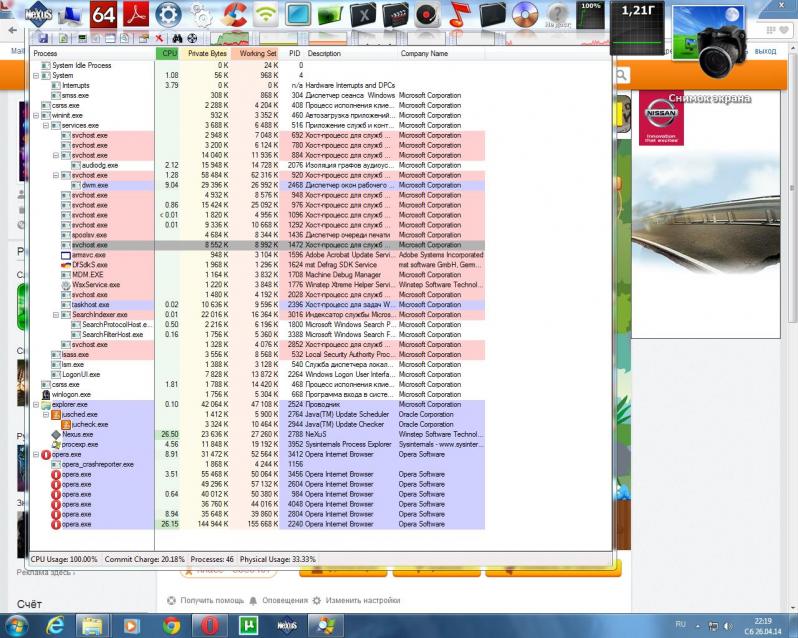This screenshot has height=638, width=798.
Task: Click the 'Изменить настройки' link in browser
Action: click(x=363, y=600)
